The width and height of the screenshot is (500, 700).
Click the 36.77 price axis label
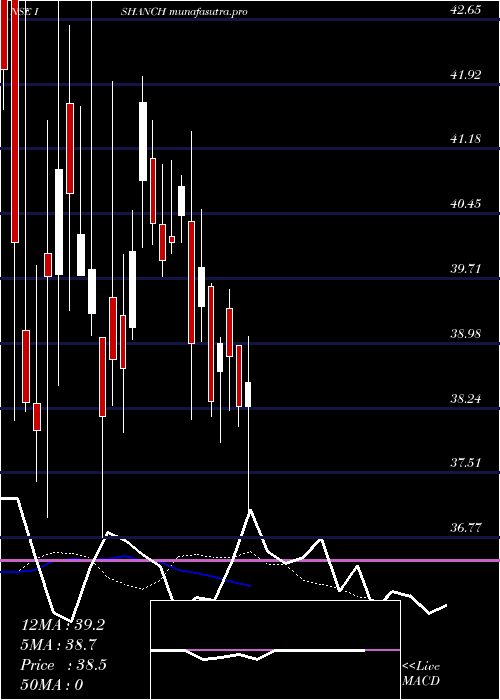[466, 528]
